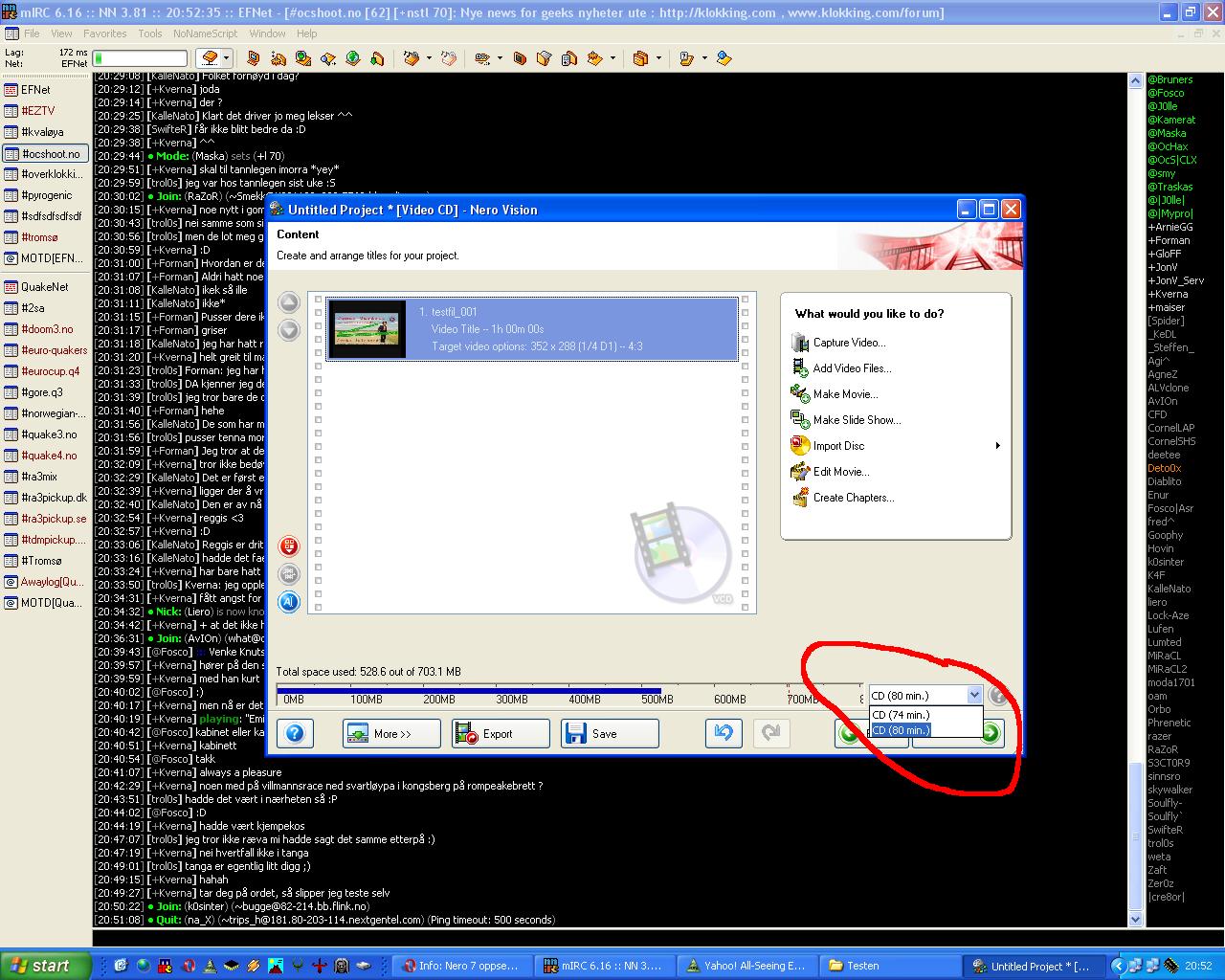Image resolution: width=1225 pixels, height=980 pixels.
Task: Open the QuakeNet status window
Action: click(x=45, y=287)
